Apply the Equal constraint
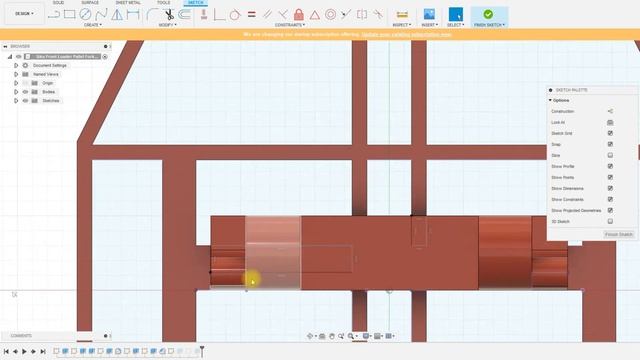The height and width of the screenshot is (360, 640). pos(251,15)
